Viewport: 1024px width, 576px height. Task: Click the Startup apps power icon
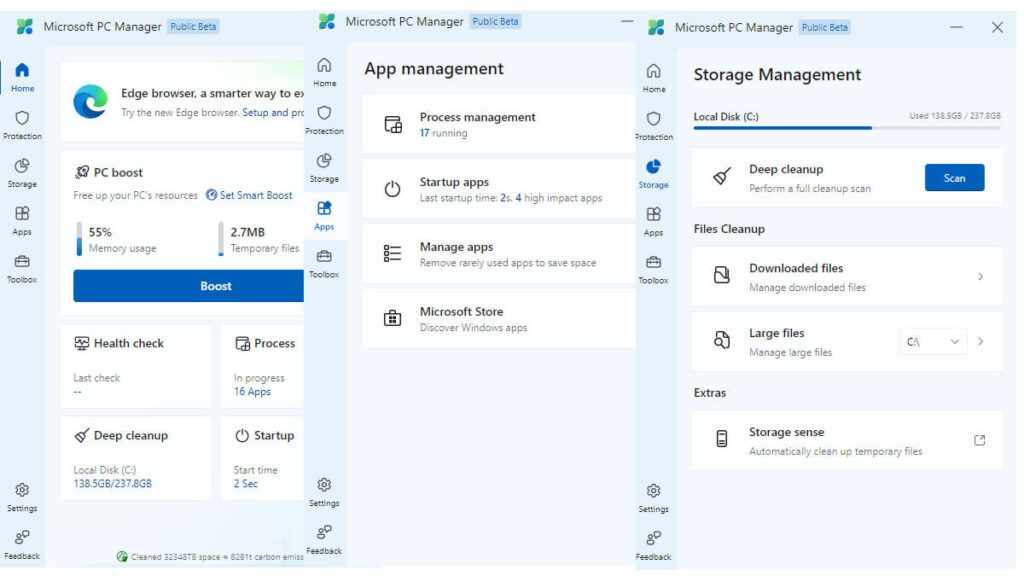click(392, 189)
